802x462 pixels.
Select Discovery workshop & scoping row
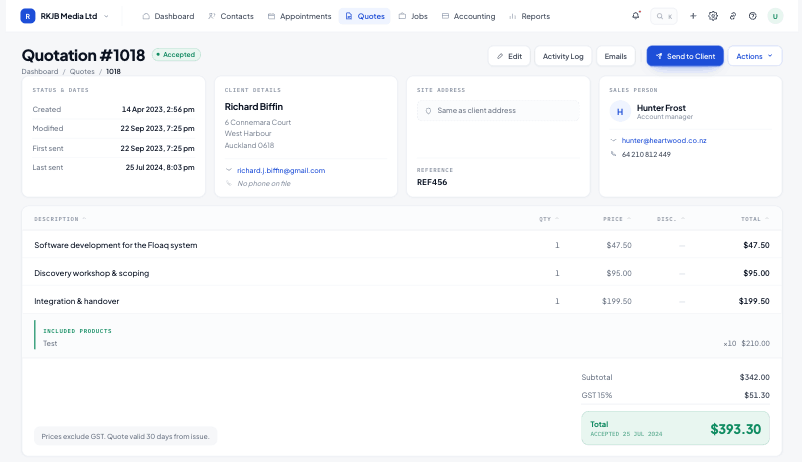(402, 273)
